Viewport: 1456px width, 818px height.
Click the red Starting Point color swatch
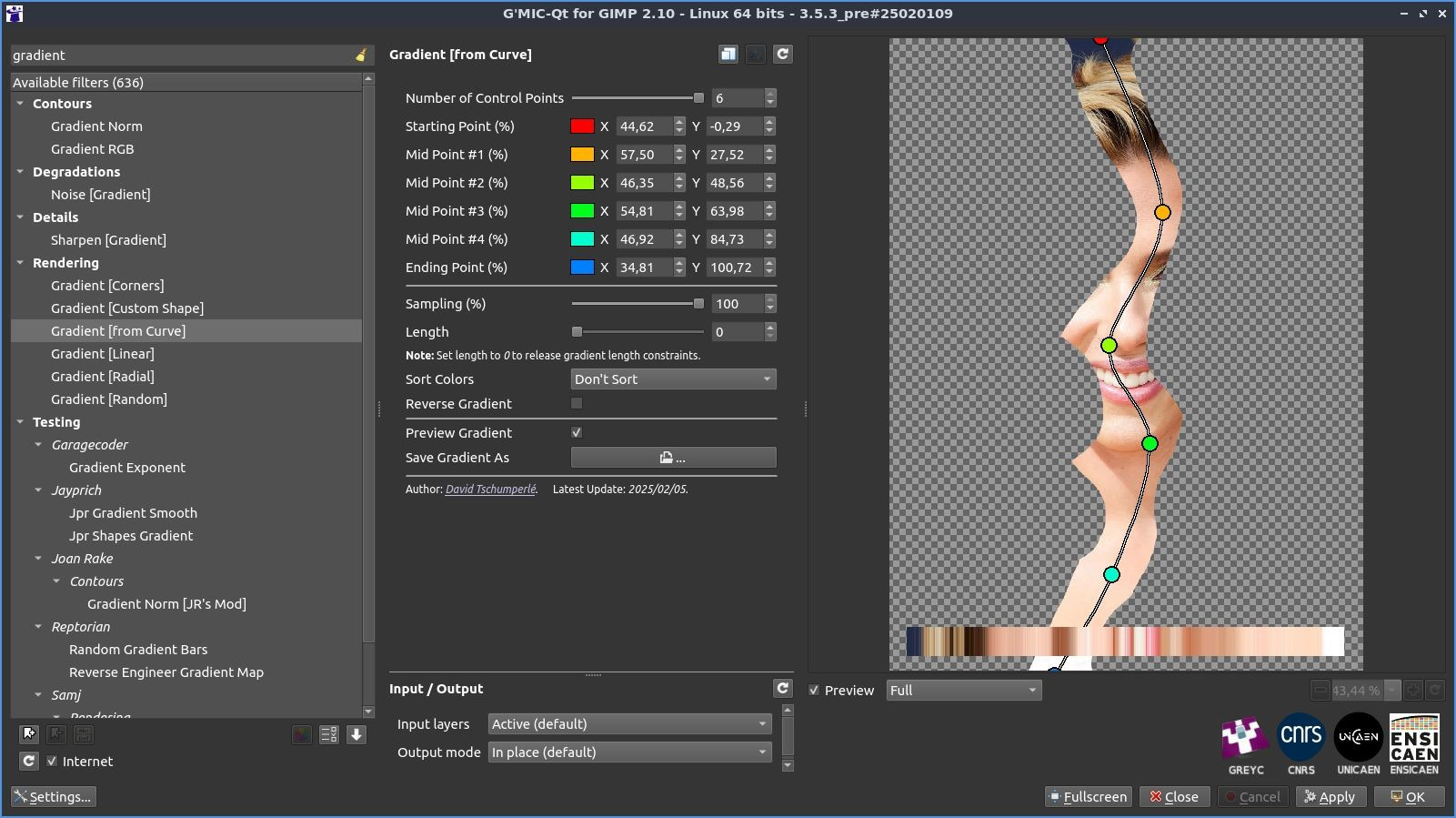point(582,126)
